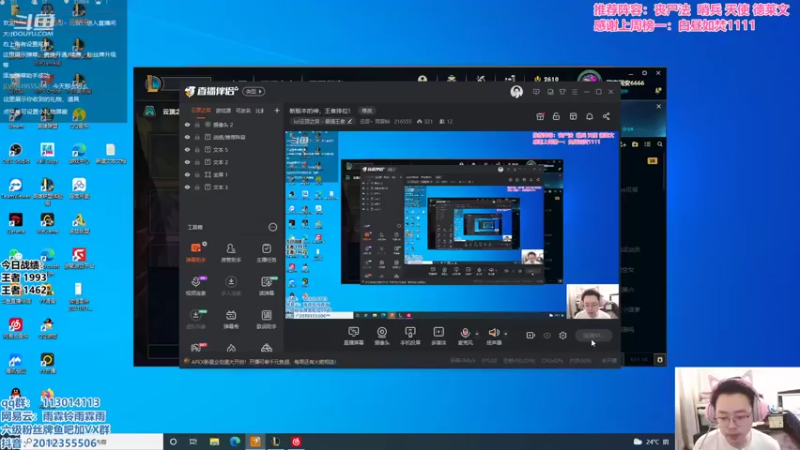Open the 视频连麦 video co-stream tool
The width and height of the screenshot is (800, 450).
point(195,286)
